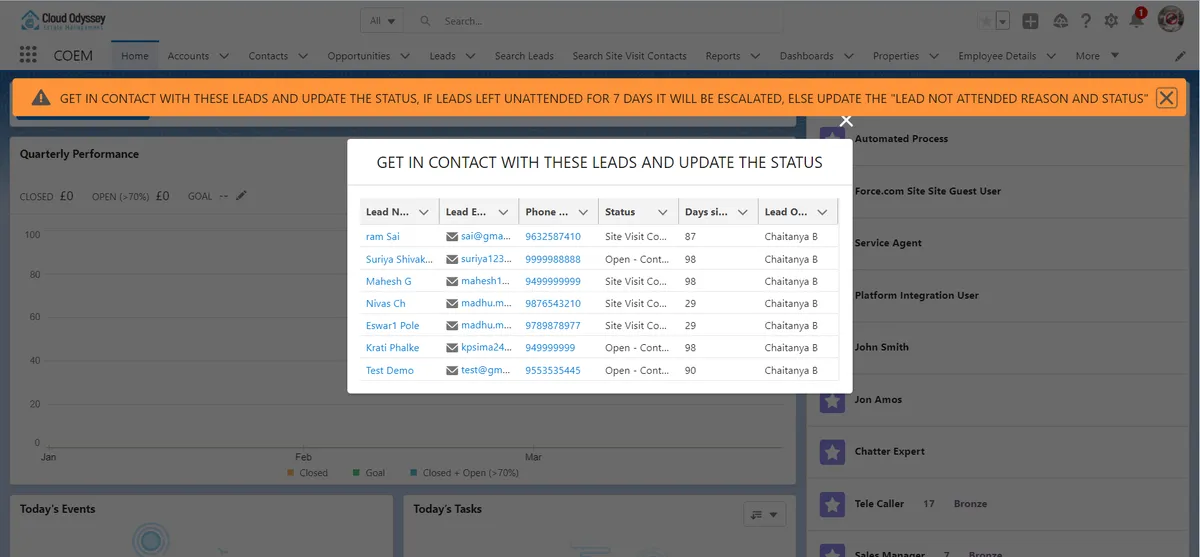Screen dimensions: 1200x557
Task: Call phone number 9553535445
Action: pyautogui.click(x=553, y=370)
